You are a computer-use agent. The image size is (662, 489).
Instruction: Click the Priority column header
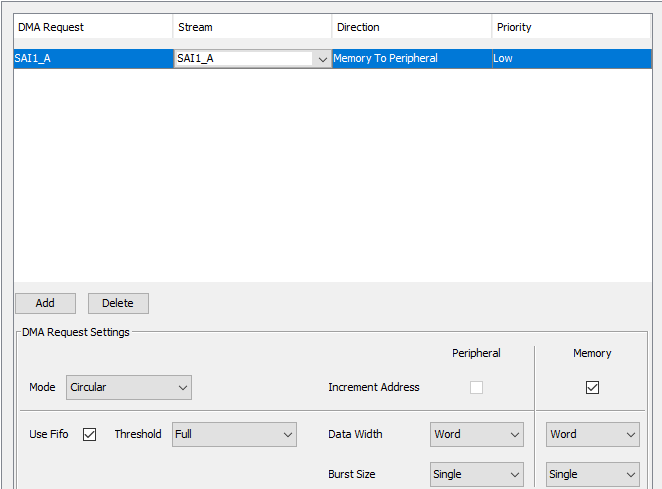pos(572,27)
